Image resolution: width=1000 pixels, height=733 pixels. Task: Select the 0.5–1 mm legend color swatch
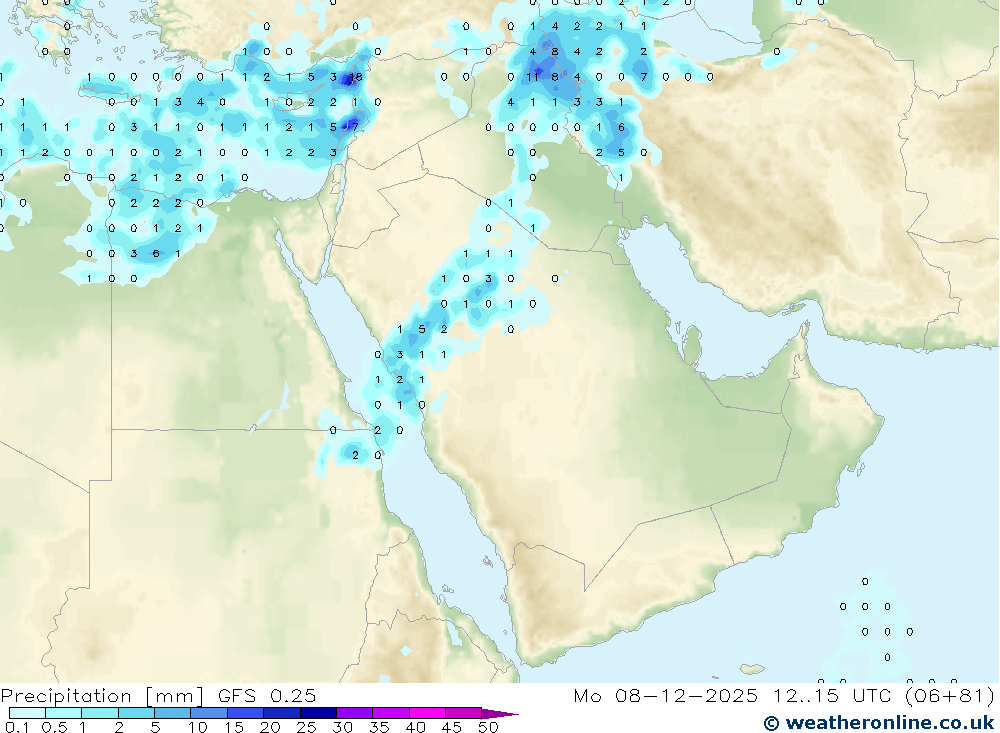click(x=64, y=713)
